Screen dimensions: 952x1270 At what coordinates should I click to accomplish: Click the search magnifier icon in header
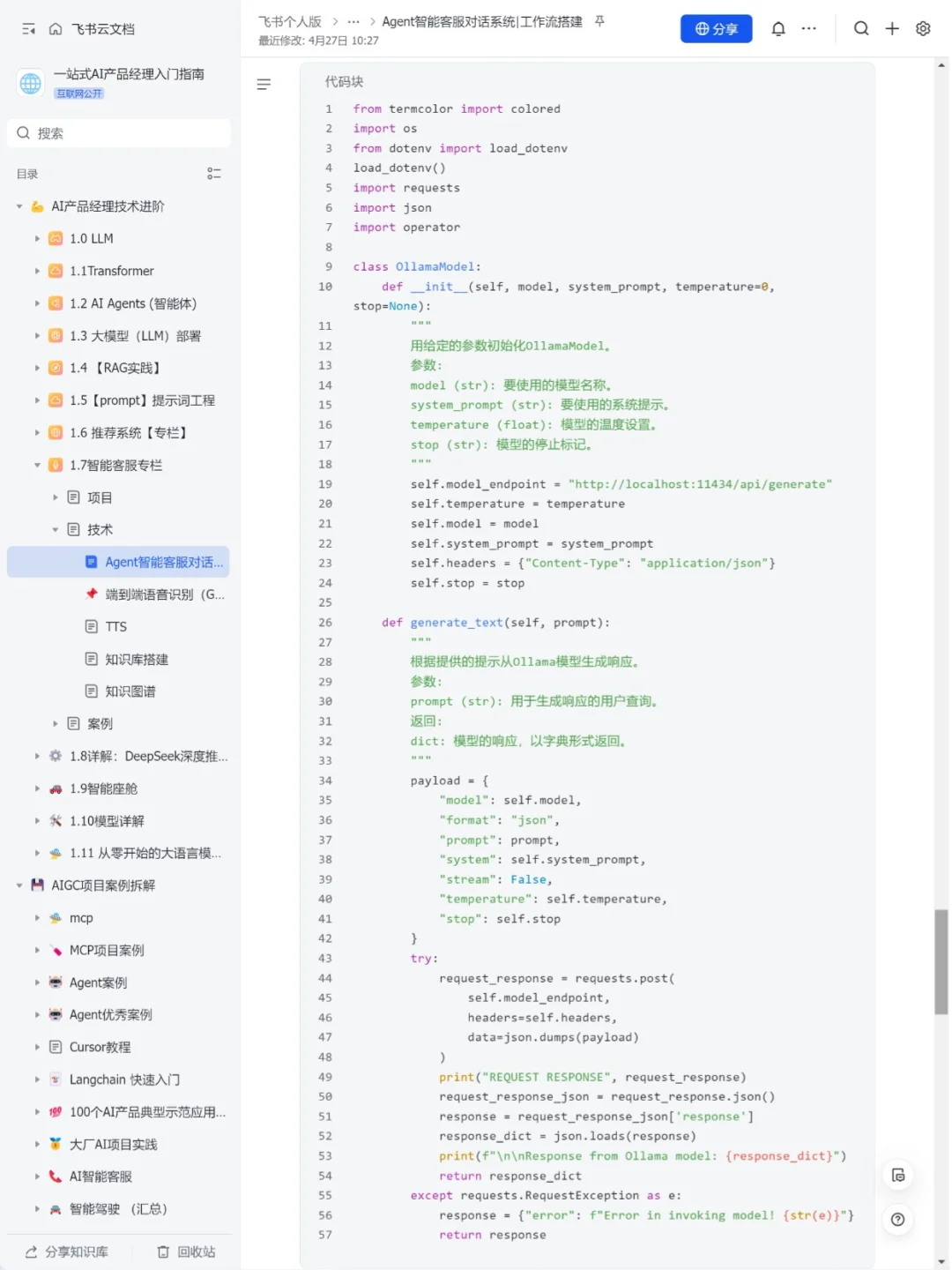coord(861,29)
